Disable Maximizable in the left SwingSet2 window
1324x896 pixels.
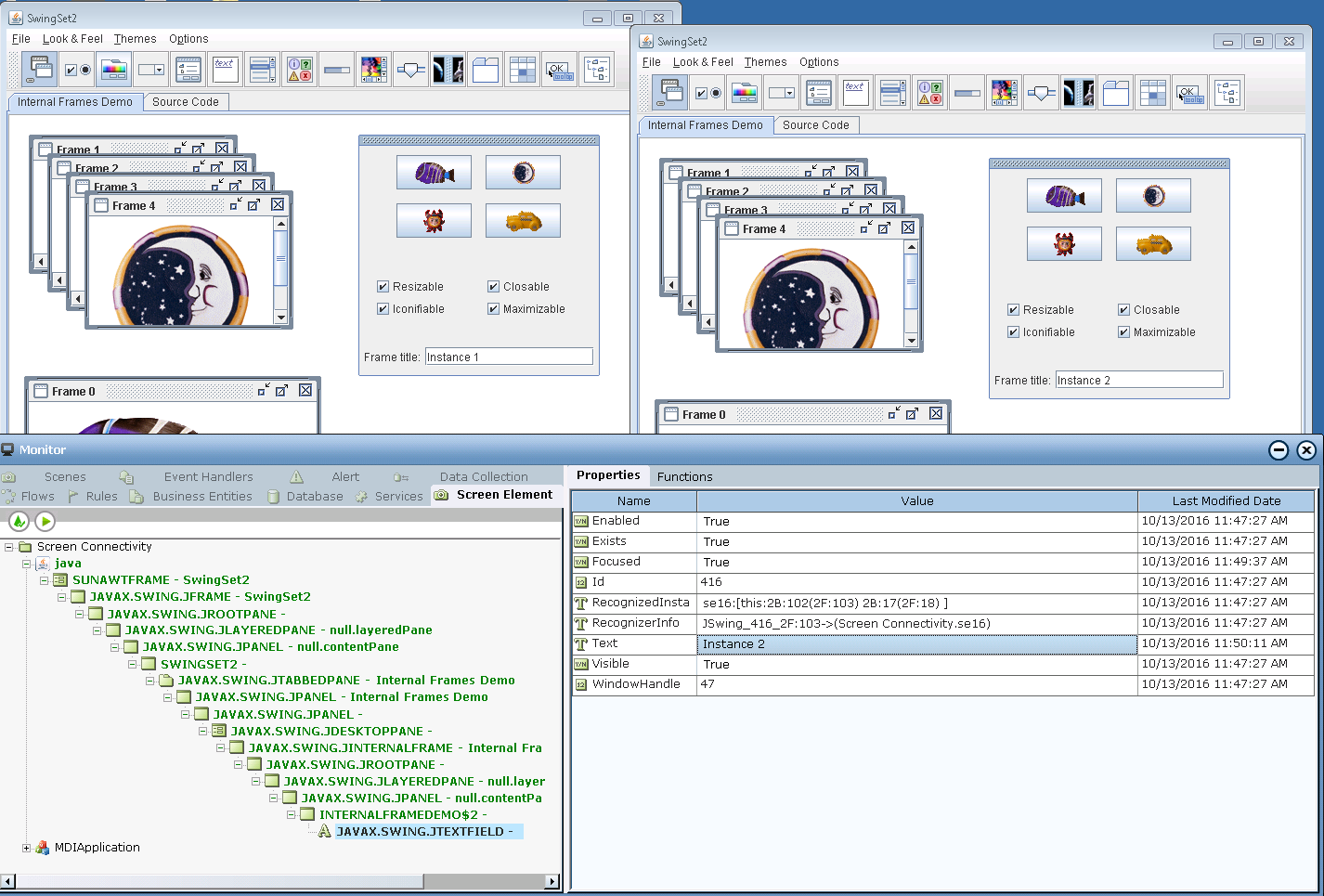[494, 309]
